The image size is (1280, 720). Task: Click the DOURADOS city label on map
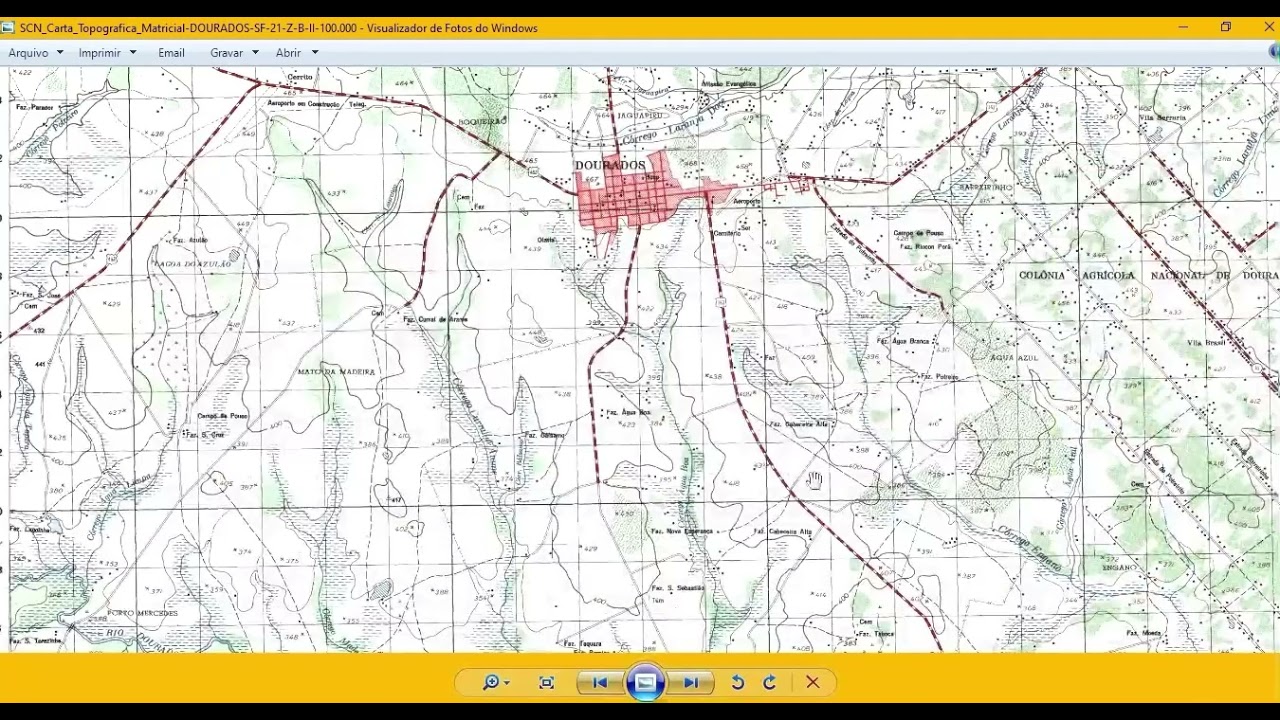tap(610, 165)
